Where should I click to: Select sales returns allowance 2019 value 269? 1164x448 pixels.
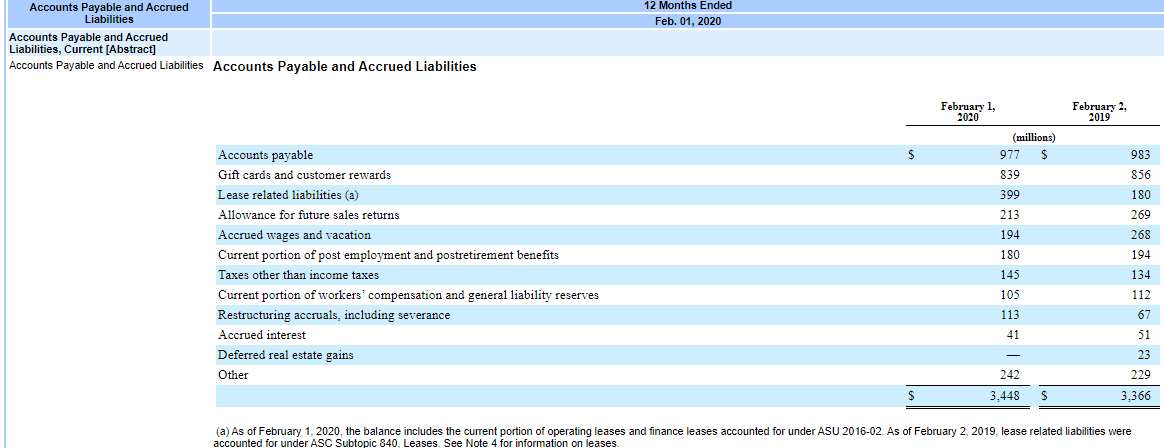1141,215
